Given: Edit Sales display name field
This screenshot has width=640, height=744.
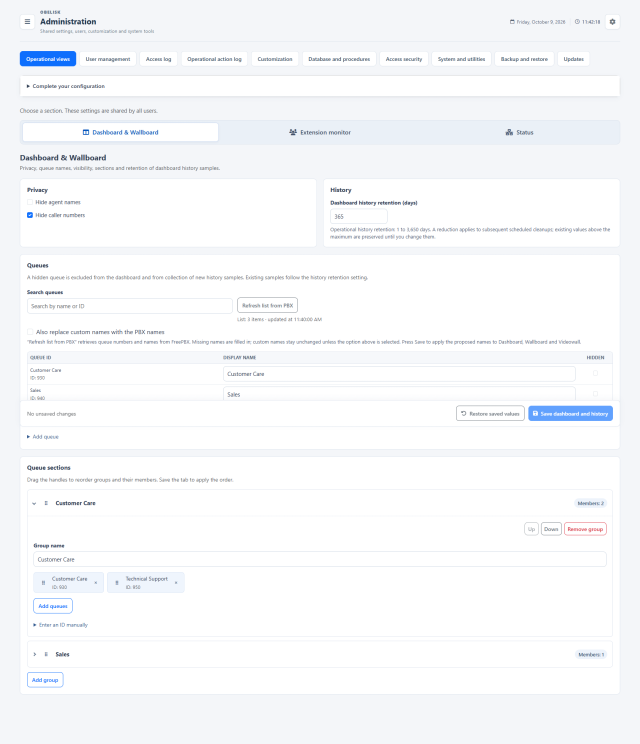Looking at the screenshot, I should pos(399,394).
